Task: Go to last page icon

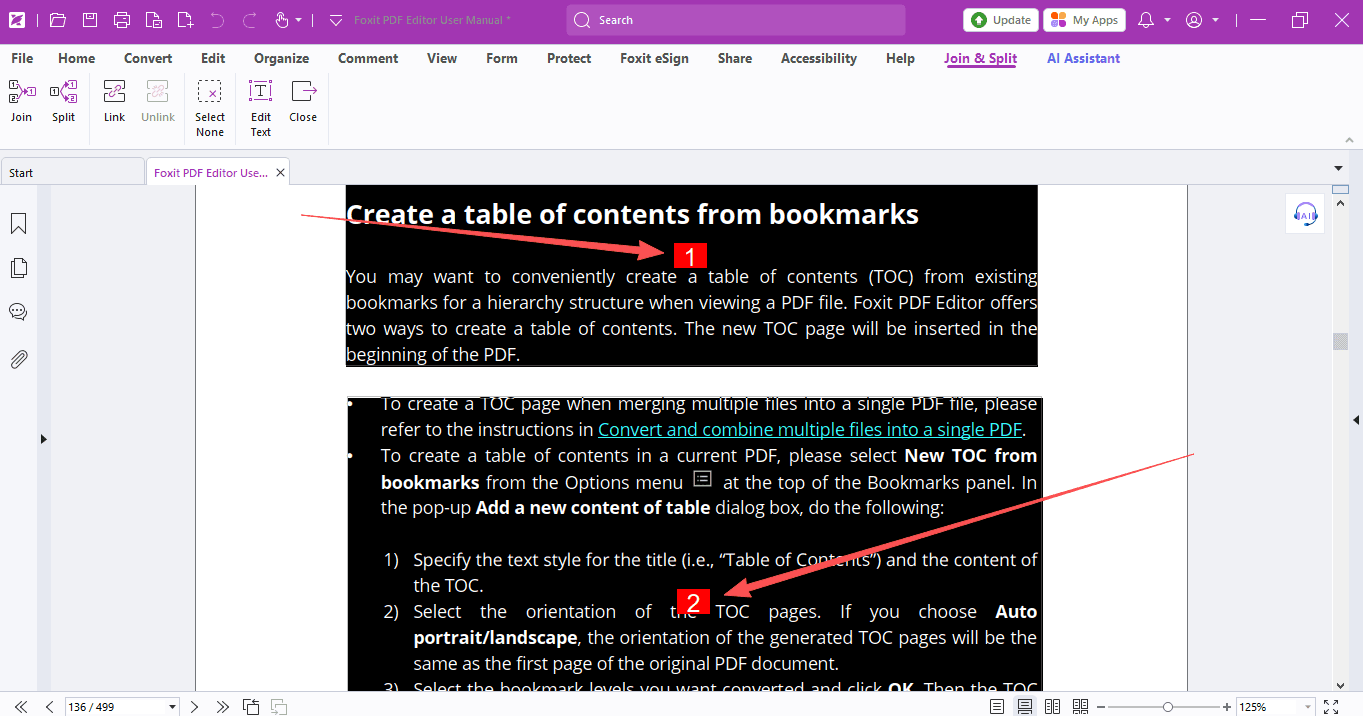Action: [x=223, y=707]
